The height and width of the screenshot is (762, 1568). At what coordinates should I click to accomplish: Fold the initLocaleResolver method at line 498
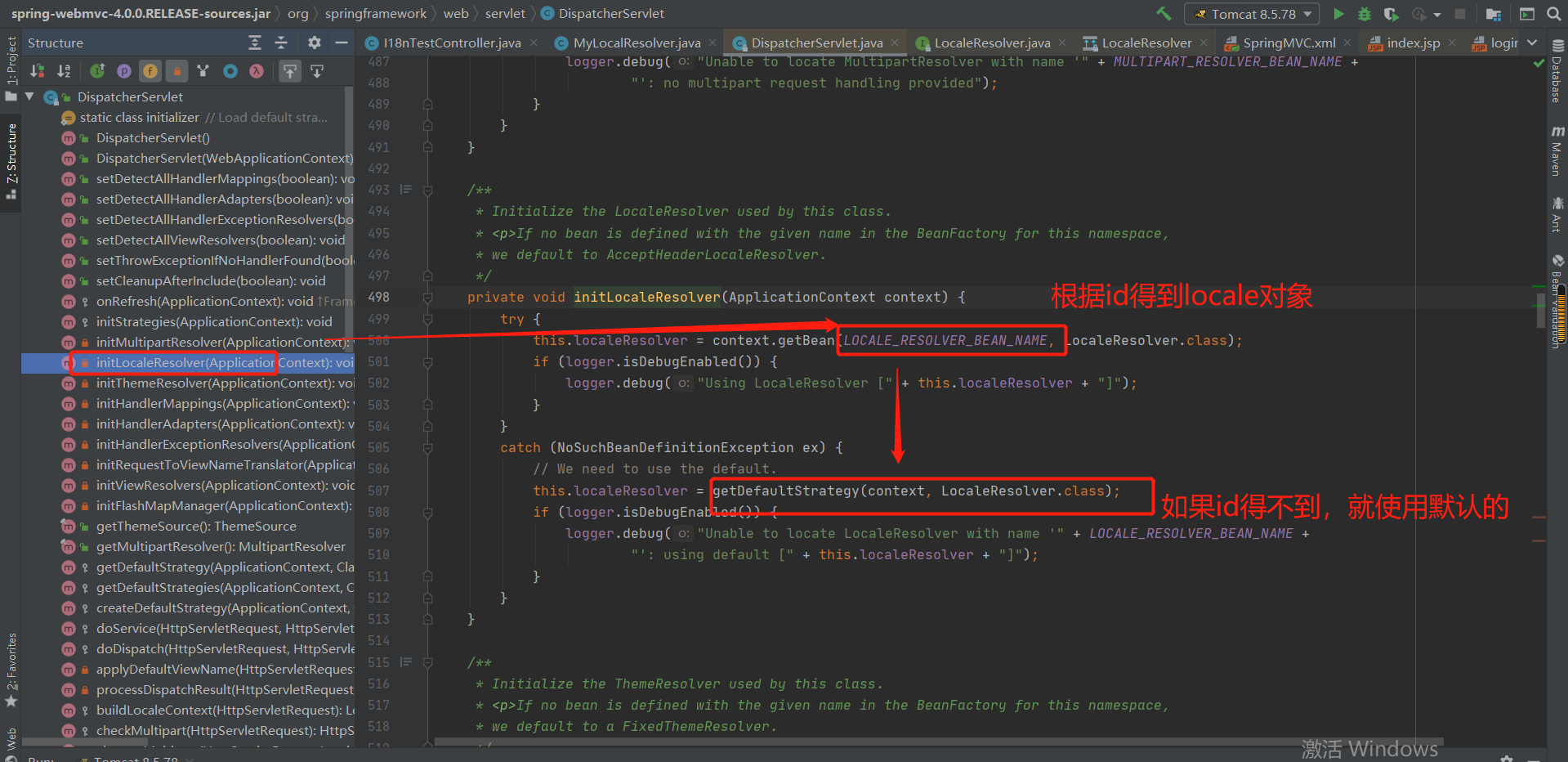(x=427, y=298)
